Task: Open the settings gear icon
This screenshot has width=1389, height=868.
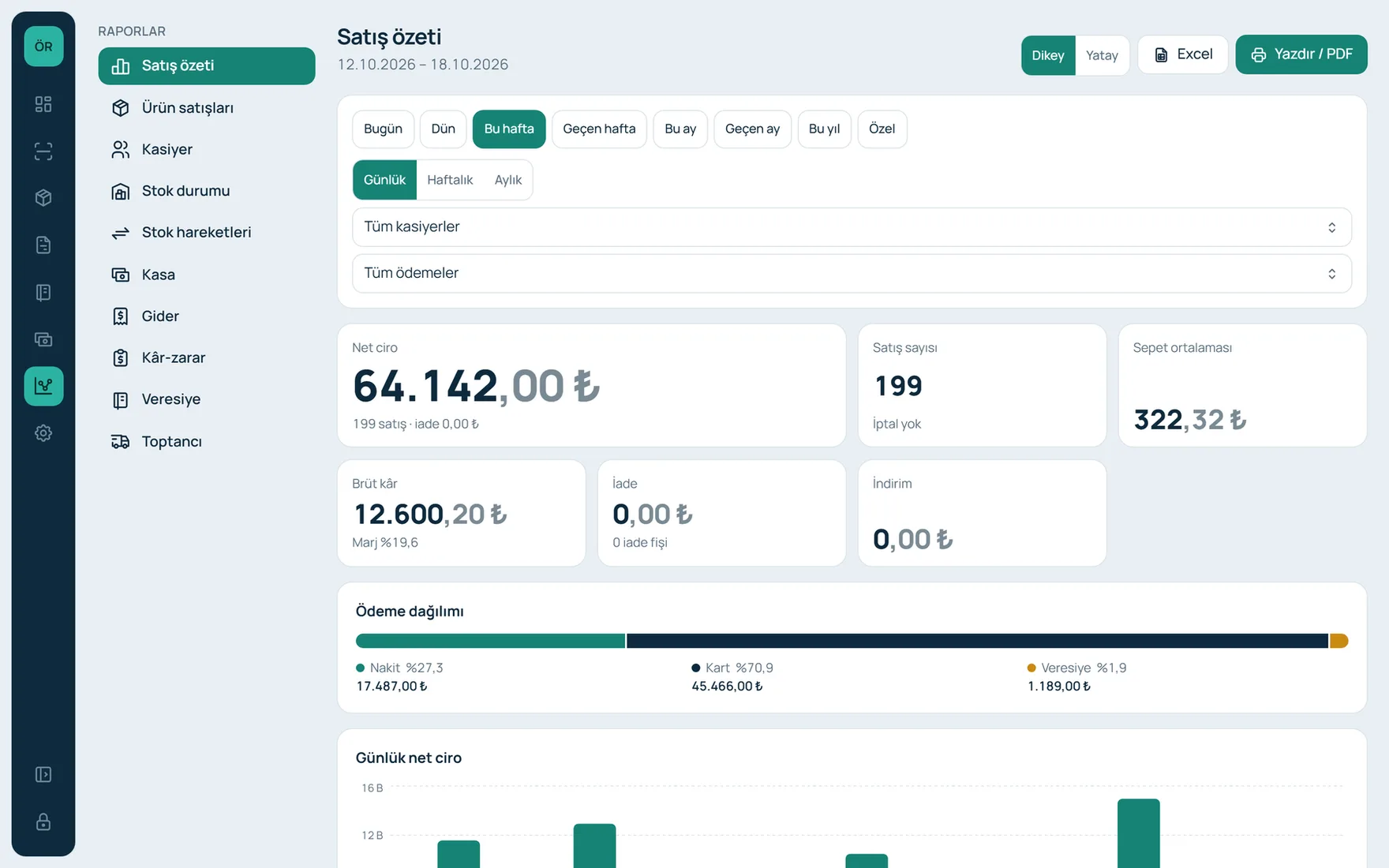Action: point(43,433)
